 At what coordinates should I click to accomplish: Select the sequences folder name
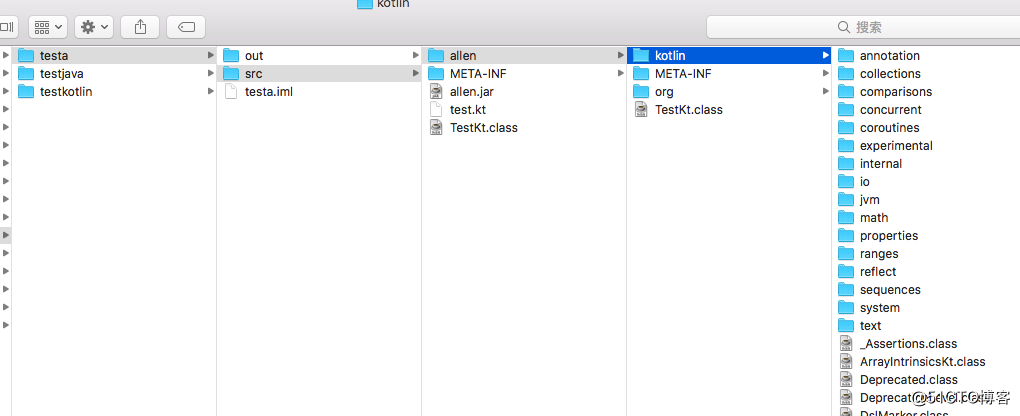(890, 290)
